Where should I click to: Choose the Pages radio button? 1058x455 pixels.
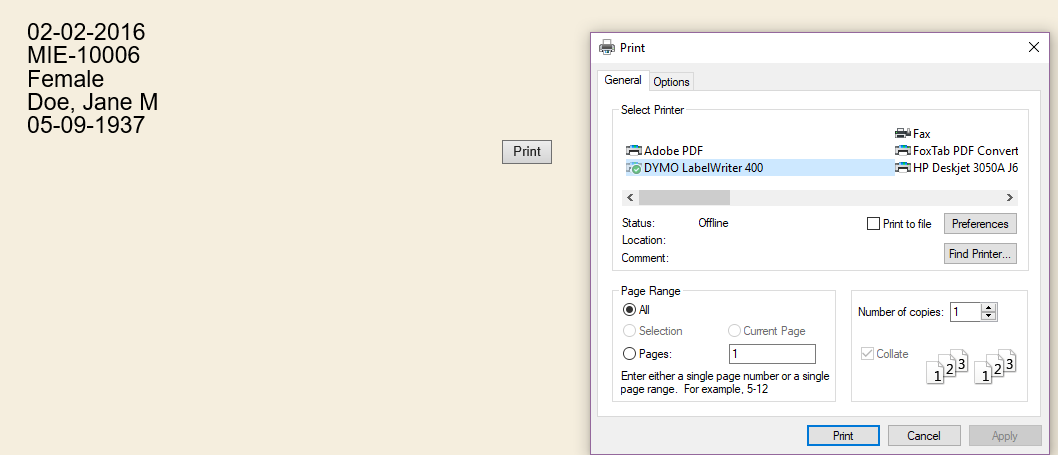(629, 354)
